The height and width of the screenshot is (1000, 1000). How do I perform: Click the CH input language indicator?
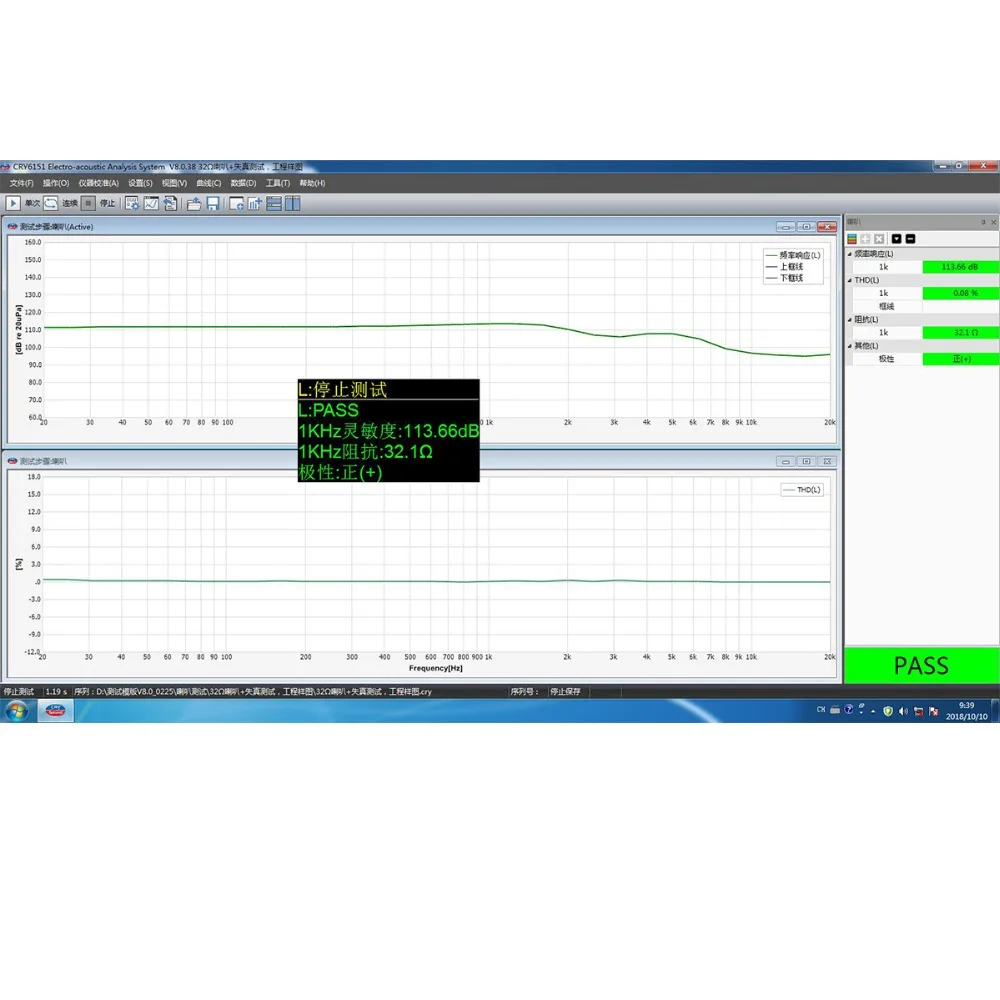(x=821, y=709)
